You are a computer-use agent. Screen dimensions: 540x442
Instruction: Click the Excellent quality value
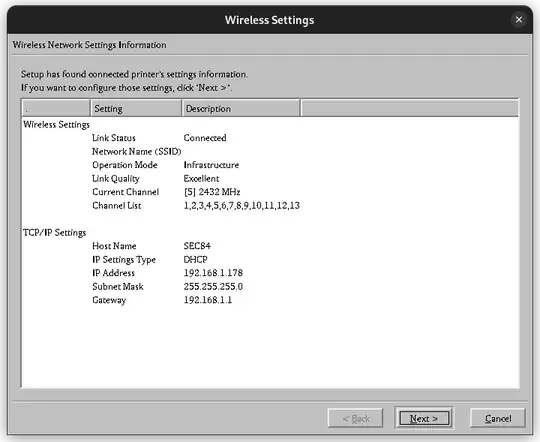coord(201,178)
